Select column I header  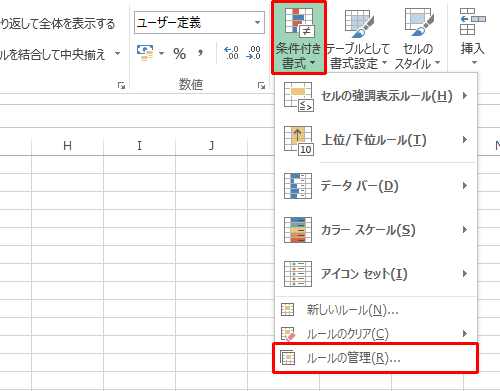(139, 146)
